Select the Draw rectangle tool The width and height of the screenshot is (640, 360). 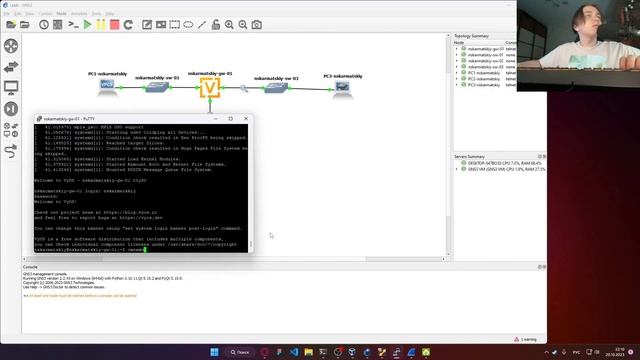click(x=175, y=25)
